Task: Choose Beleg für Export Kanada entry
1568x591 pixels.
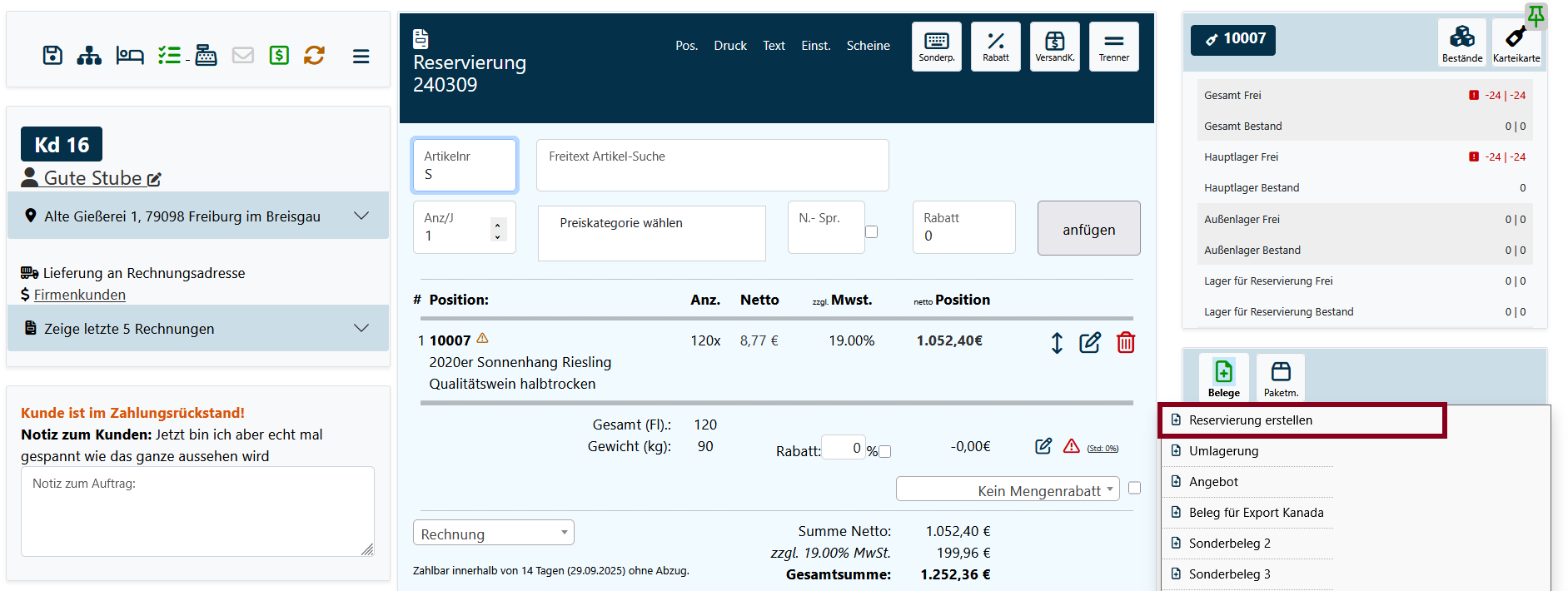Action: click(1255, 513)
